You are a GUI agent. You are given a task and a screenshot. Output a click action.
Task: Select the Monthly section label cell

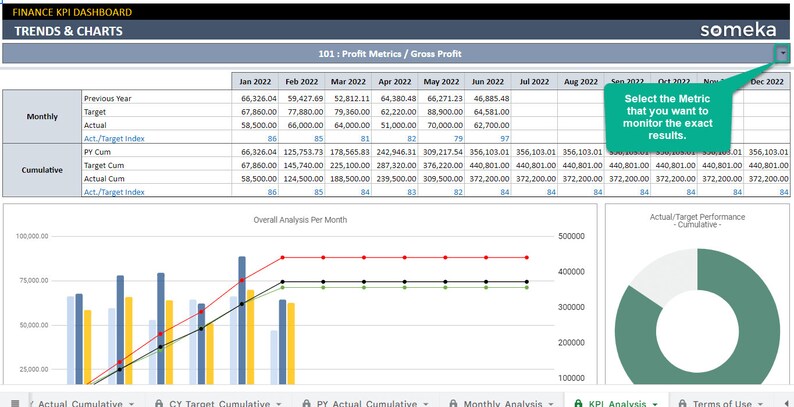click(x=42, y=116)
